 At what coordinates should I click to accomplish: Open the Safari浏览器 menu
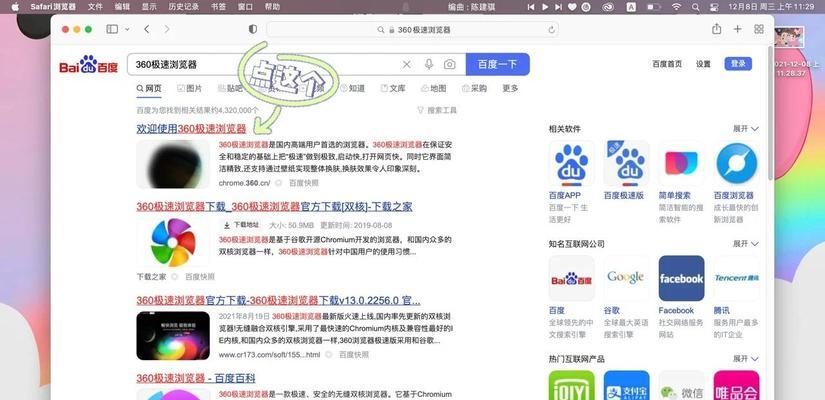tap(53, 7)
